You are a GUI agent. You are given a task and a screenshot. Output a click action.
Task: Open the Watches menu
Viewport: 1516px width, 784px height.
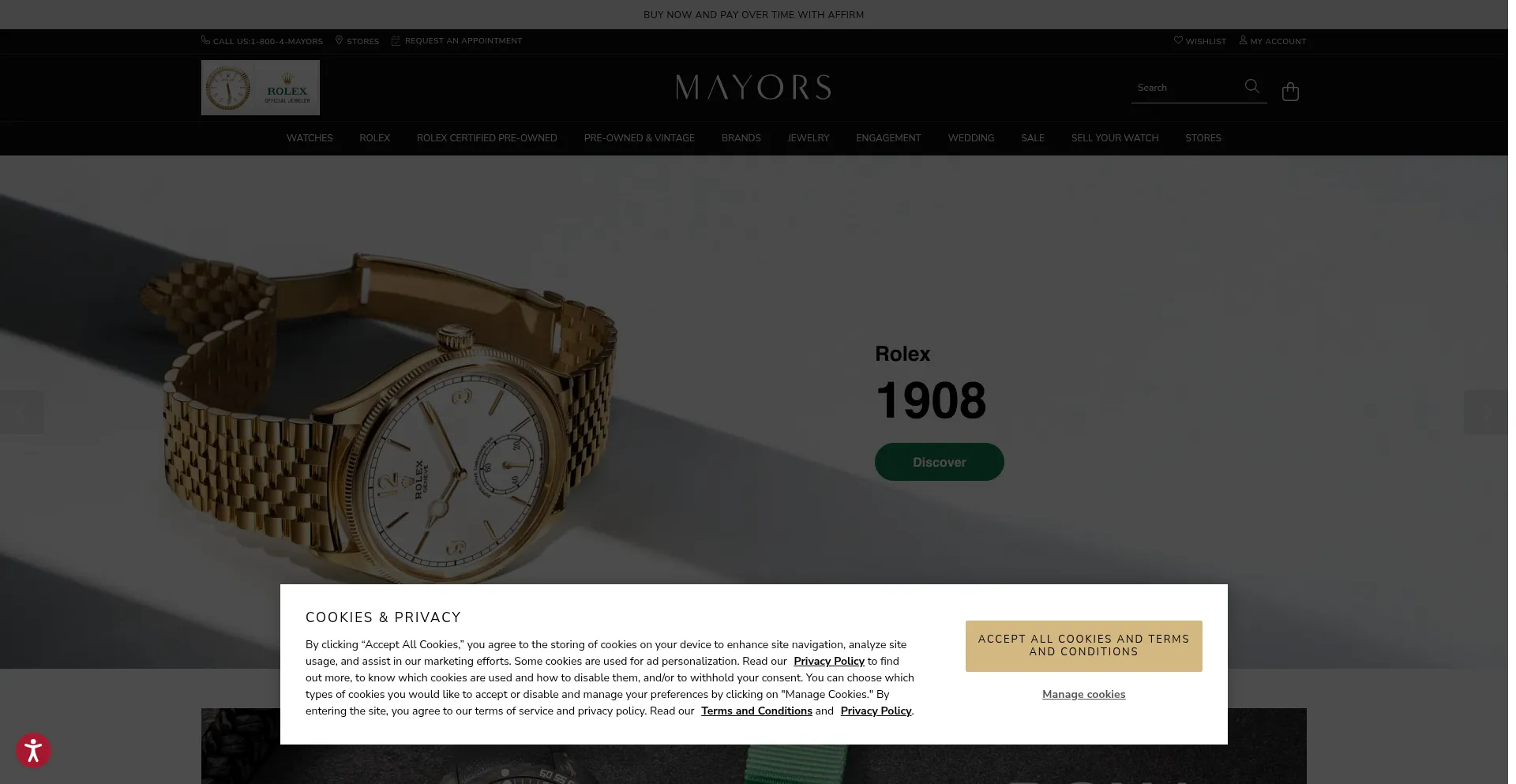point(310,138)
